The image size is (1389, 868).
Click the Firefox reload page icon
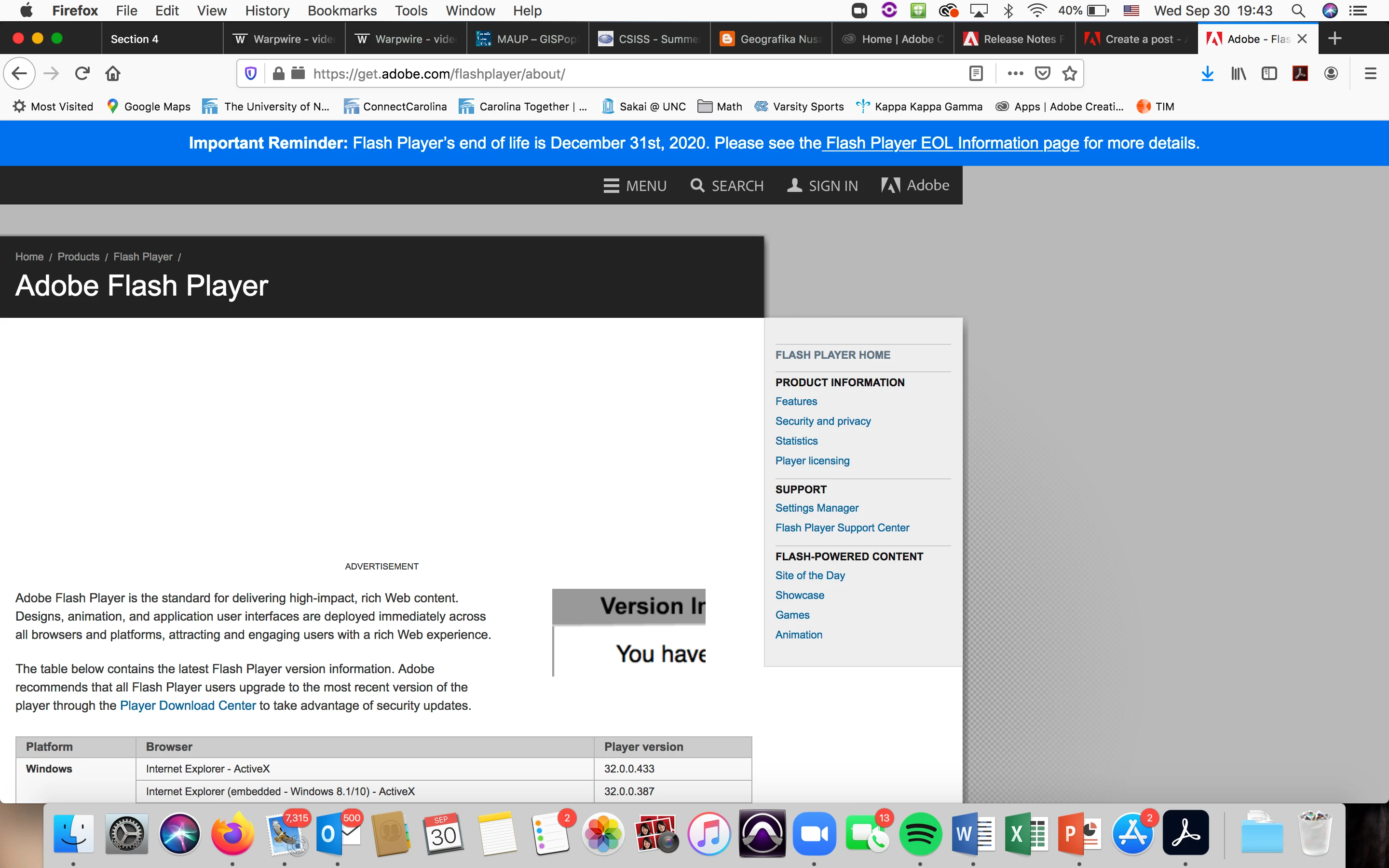82,73
